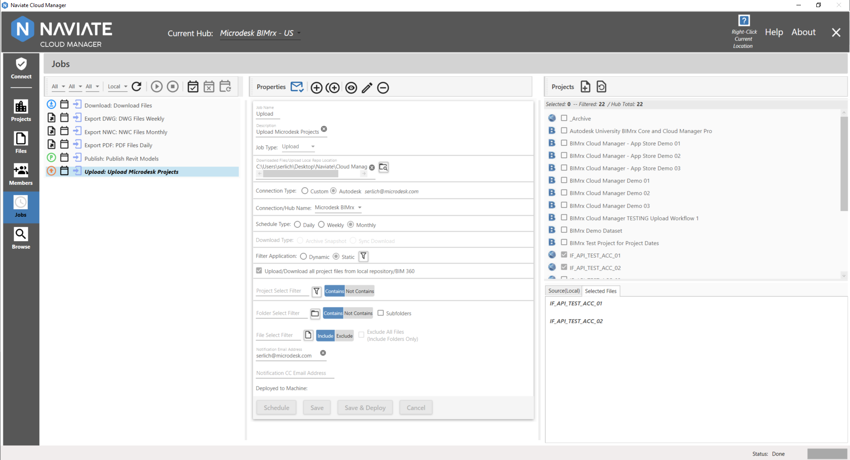850x460 pixels.
Task: Open the Projects sidebar section
Action: click(21, 111)
